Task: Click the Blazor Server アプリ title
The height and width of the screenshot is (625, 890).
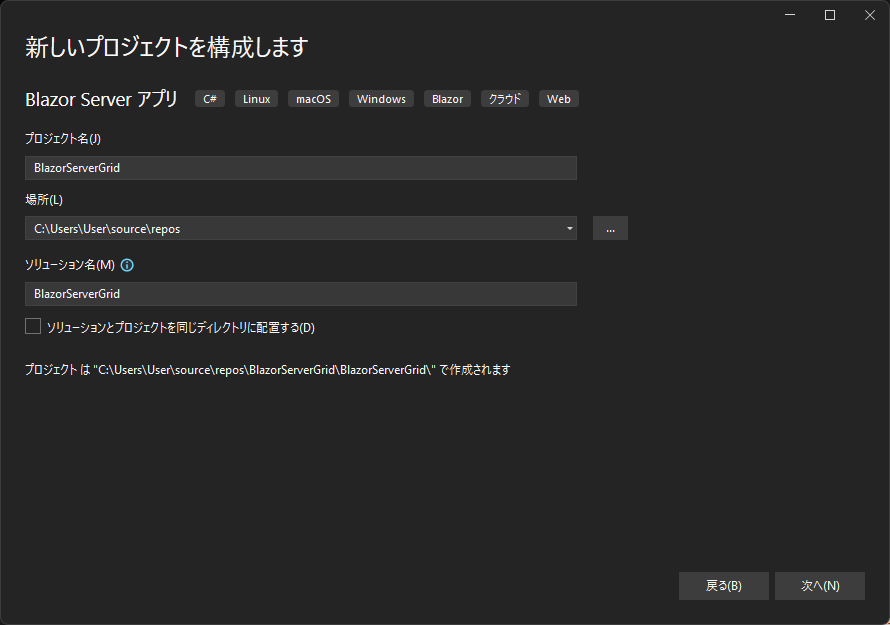Action: [x=102, y=99]
